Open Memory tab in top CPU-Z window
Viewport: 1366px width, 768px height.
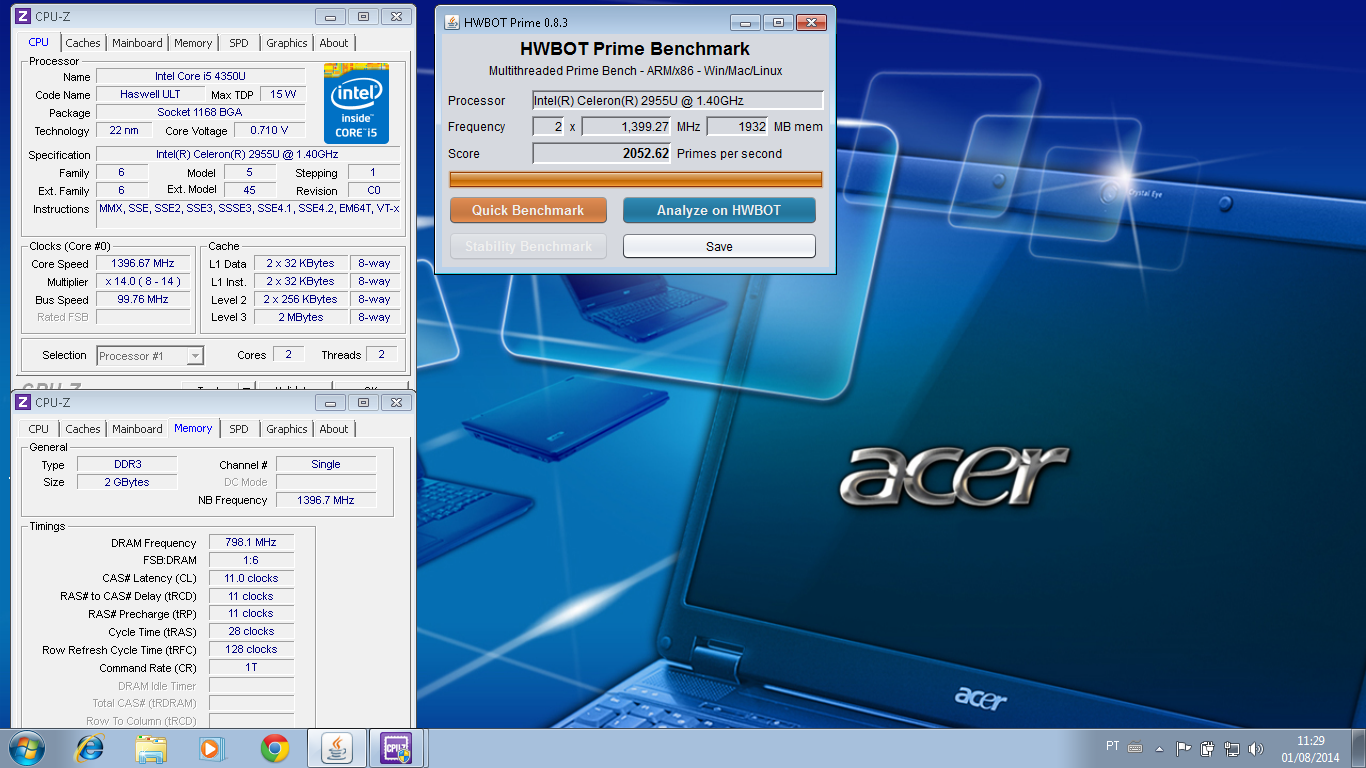pyautogui.click(x=193, y=43)
